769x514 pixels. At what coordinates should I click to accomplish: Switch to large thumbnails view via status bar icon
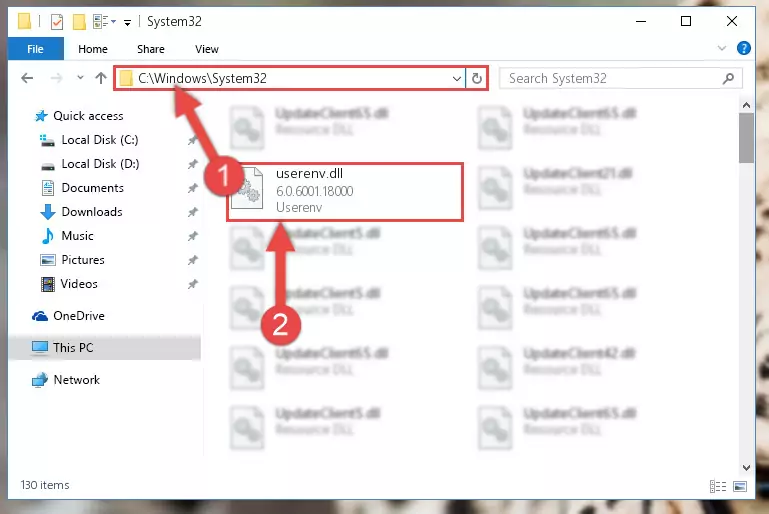(740, 487)
